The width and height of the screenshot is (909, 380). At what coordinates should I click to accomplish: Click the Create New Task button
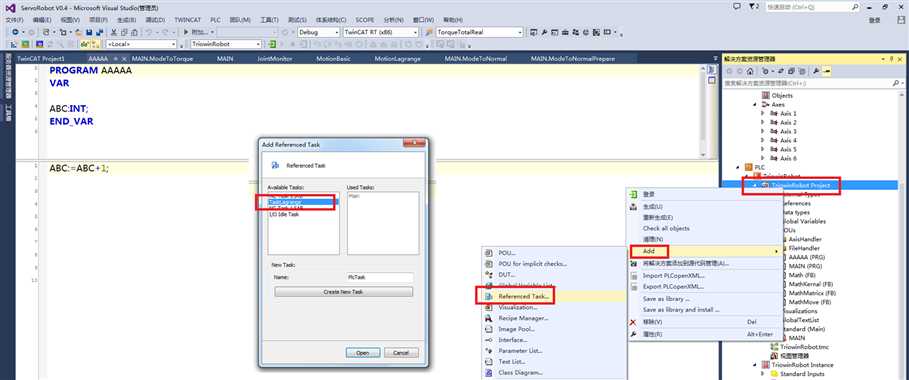click(343, 292)
